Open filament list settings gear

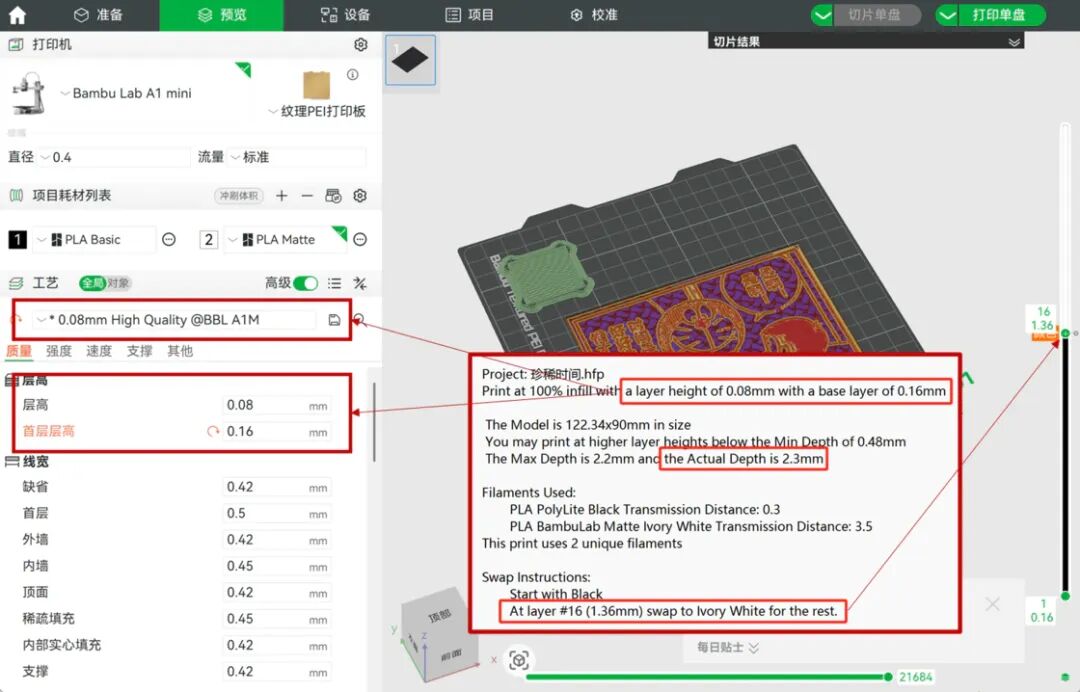(x=360, y=196)
